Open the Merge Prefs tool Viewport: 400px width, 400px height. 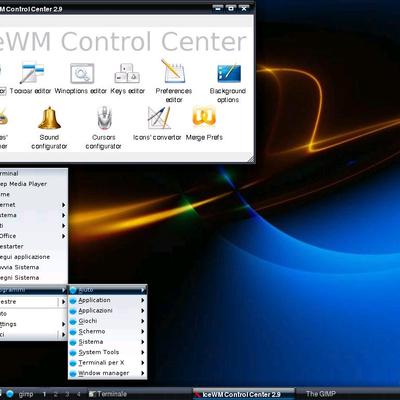[204, 116]
